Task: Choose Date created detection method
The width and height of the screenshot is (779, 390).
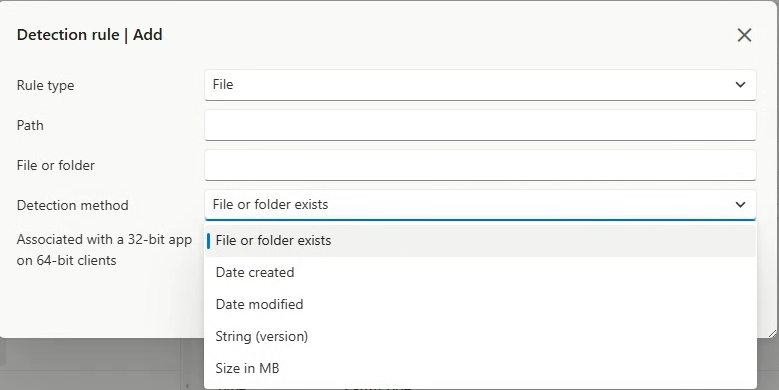Action: coord(480,272)
